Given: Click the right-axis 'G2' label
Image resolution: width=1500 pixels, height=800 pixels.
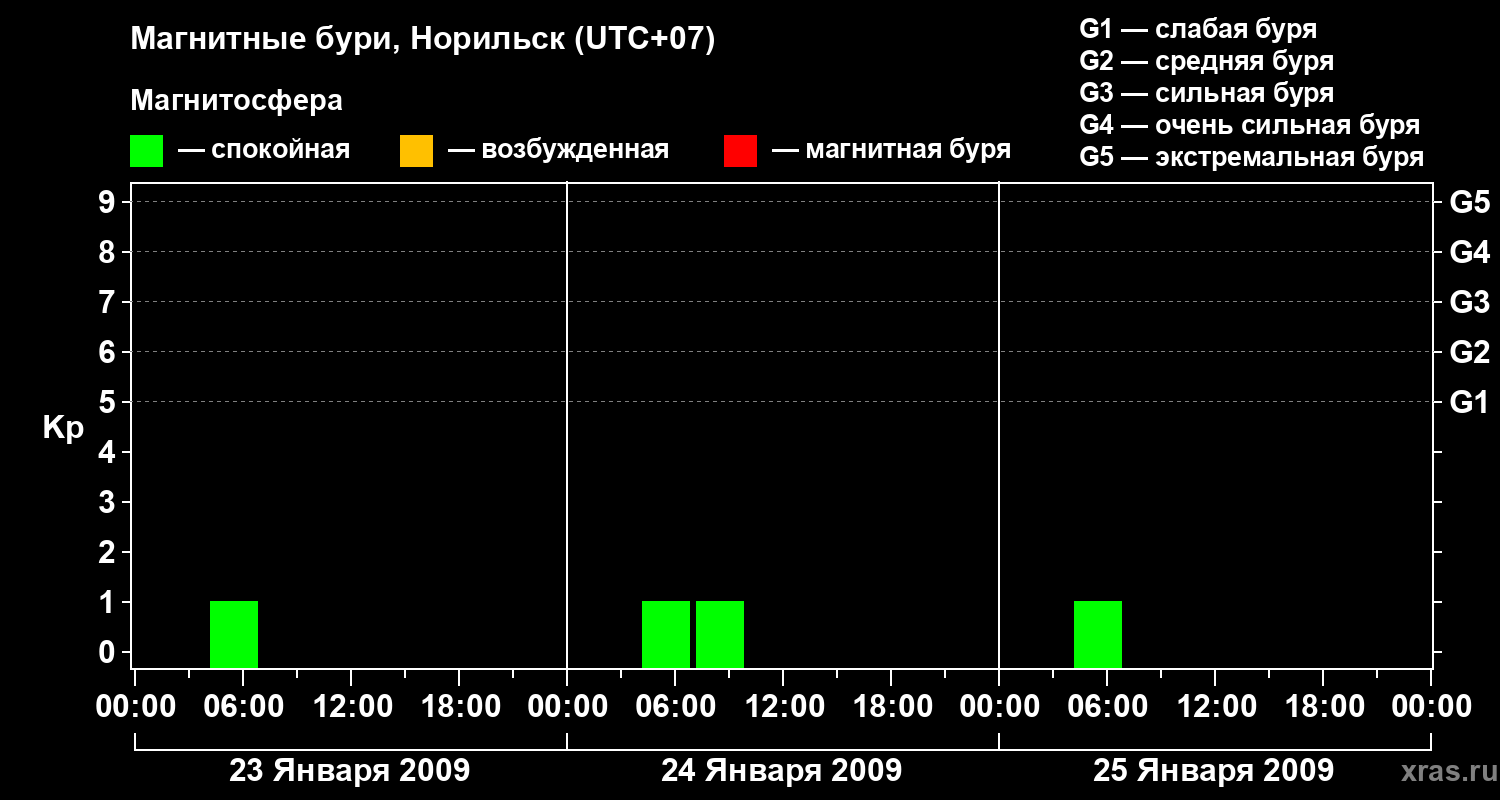Looking at the screenshot, I should coord(1470,352).
